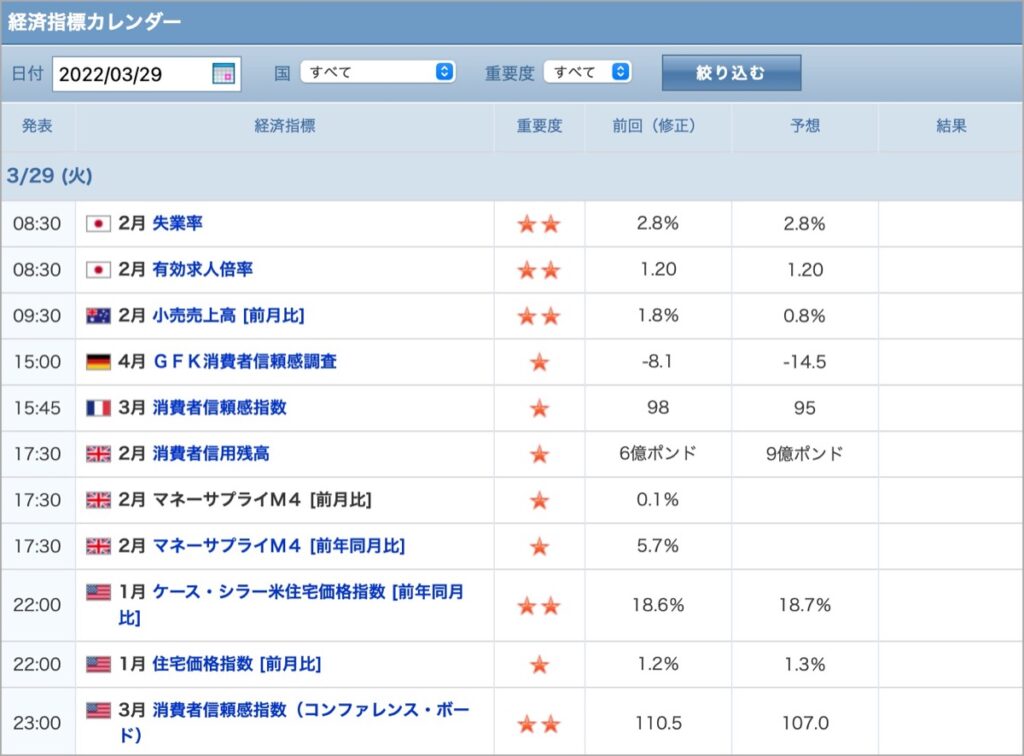Click the single star in the 15:45 row
The width and height of the screenshot is (1024, 756).
click(x=539, y=408)
